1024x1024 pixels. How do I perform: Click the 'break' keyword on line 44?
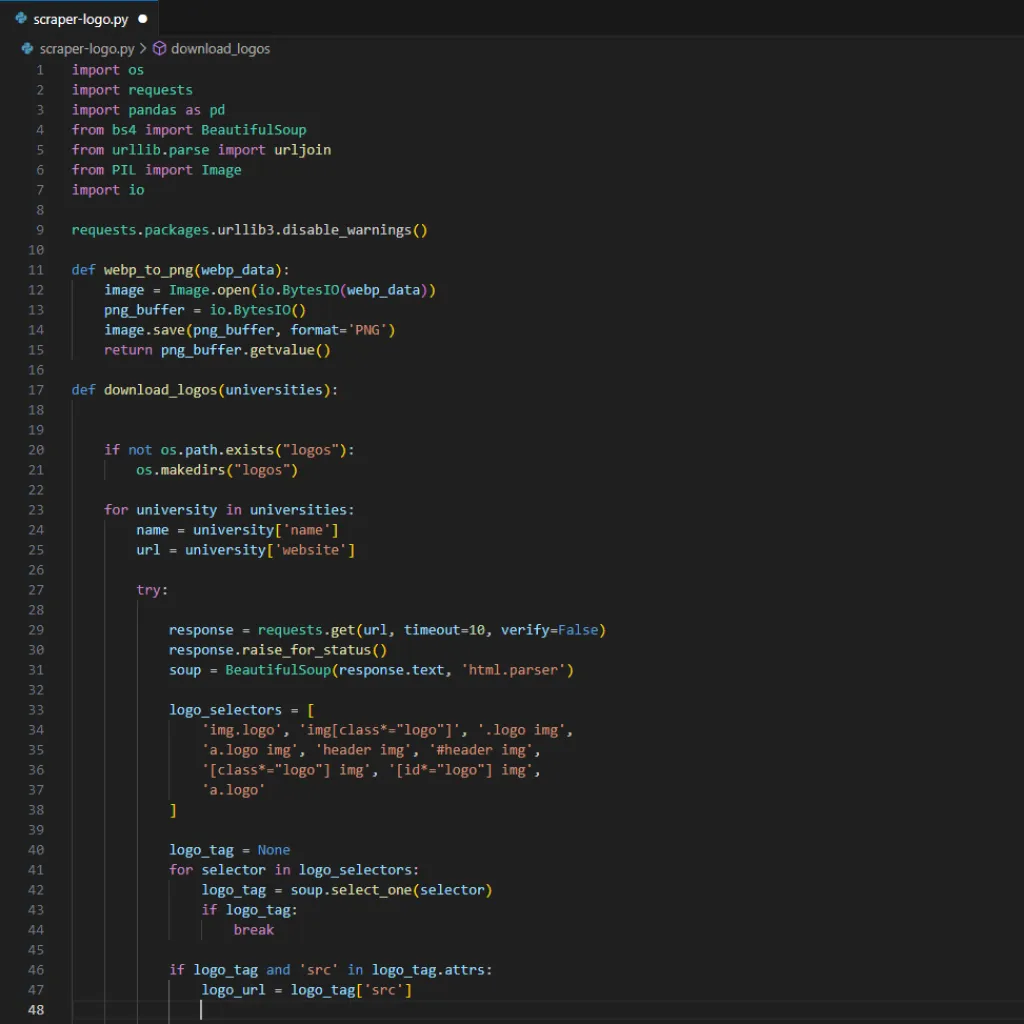pyautogui.click(x=254, y=930)
